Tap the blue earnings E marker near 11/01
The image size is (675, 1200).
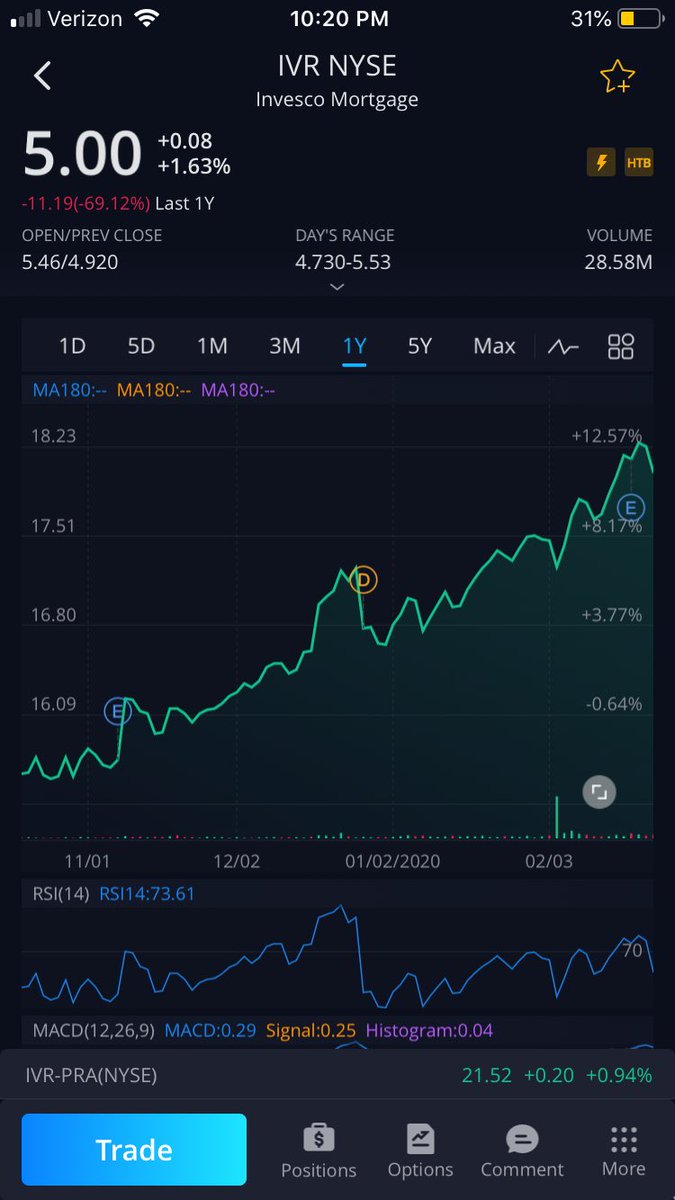pyautogui.click(x=119, y=712)
